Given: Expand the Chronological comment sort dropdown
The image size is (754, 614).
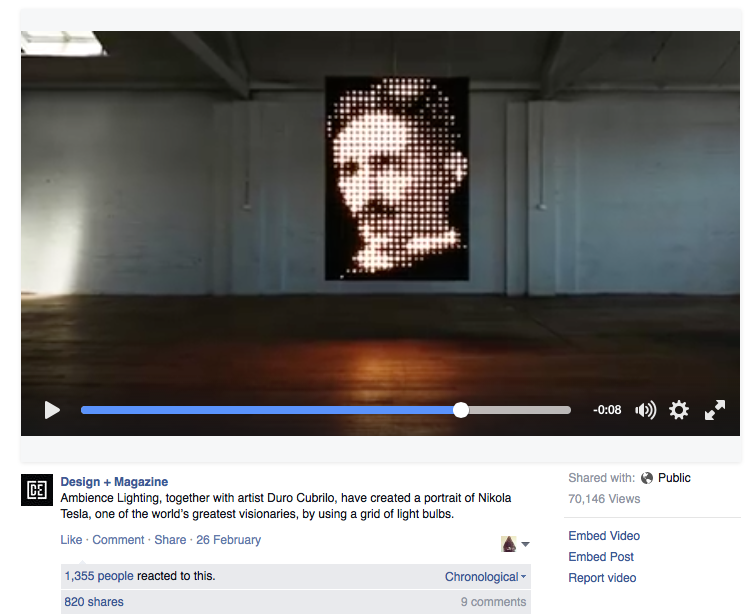Looking at the screenshot, I should (x=485, y=577).
